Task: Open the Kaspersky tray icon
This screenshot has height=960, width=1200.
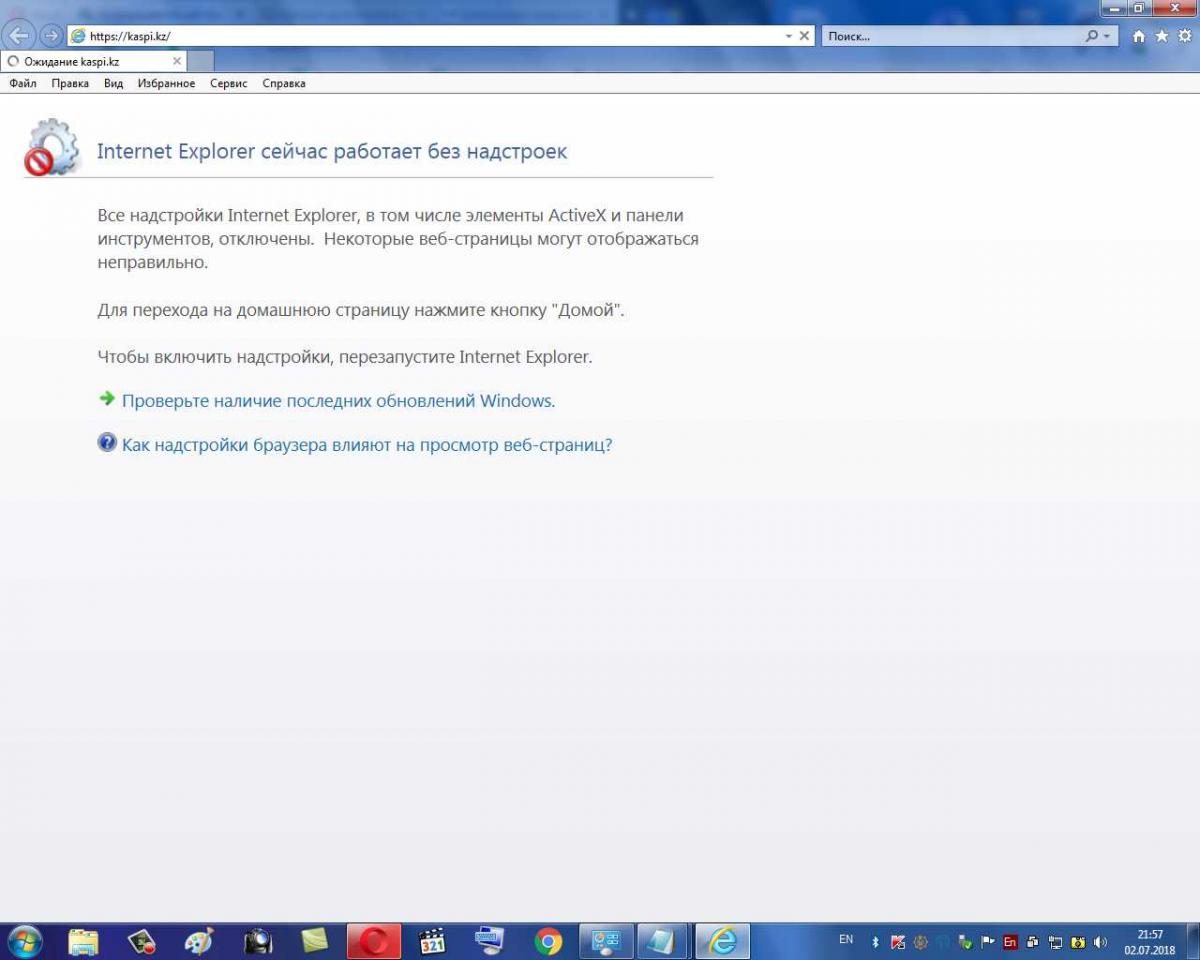Action: 898,942
